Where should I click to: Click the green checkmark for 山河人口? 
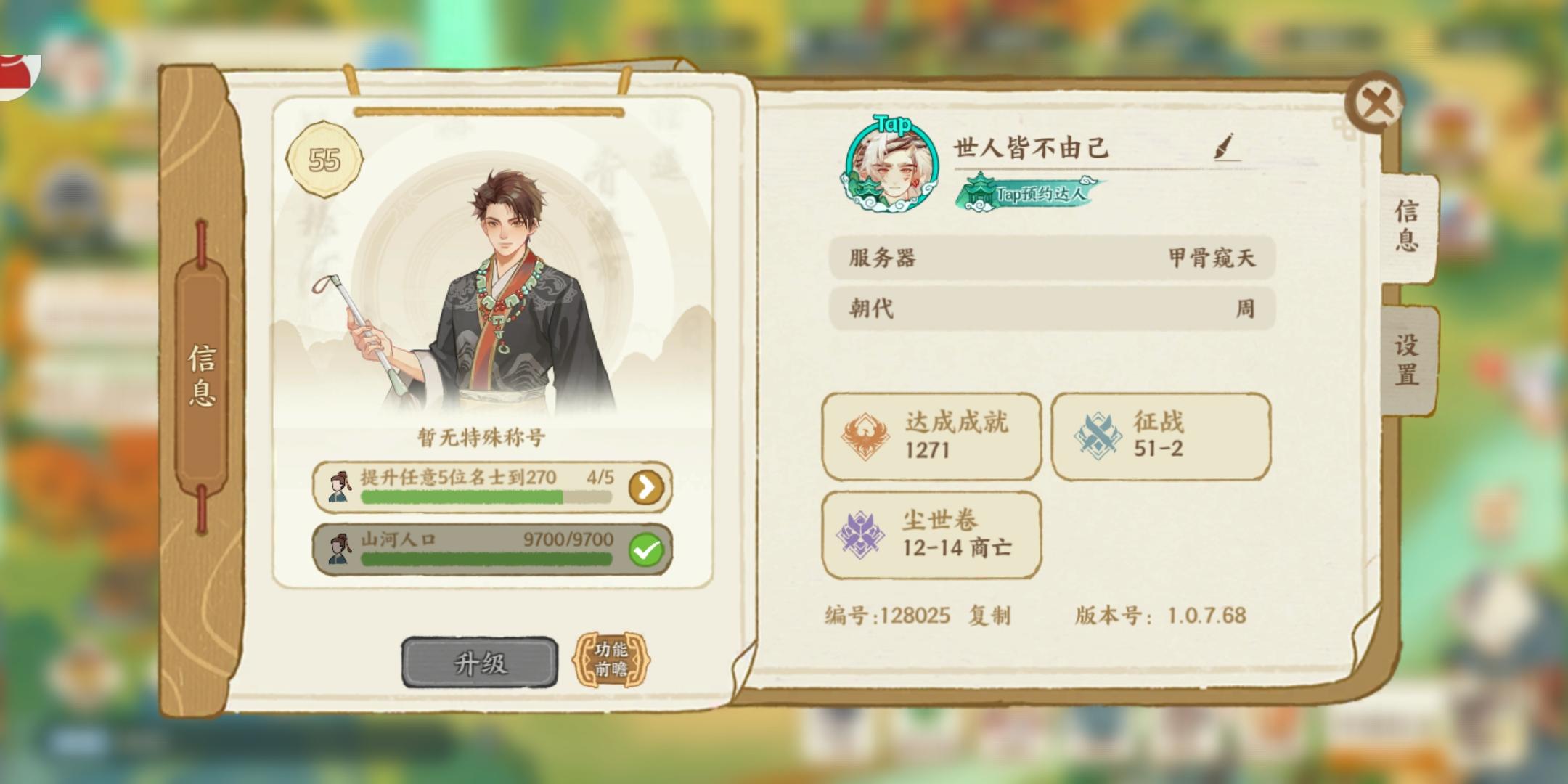pyautogui.click(x=646, y=550)
